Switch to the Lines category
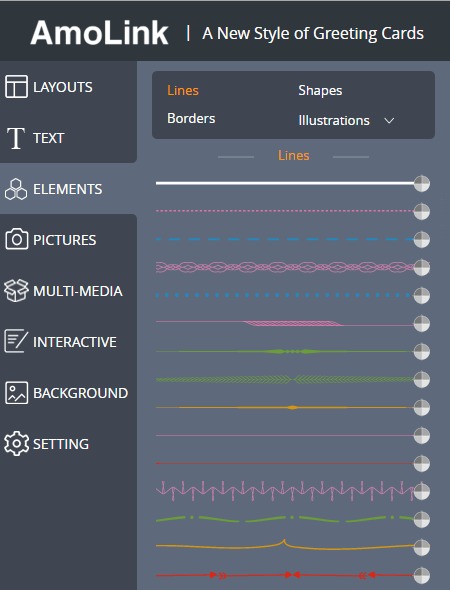450x590 pixels. 183,90
